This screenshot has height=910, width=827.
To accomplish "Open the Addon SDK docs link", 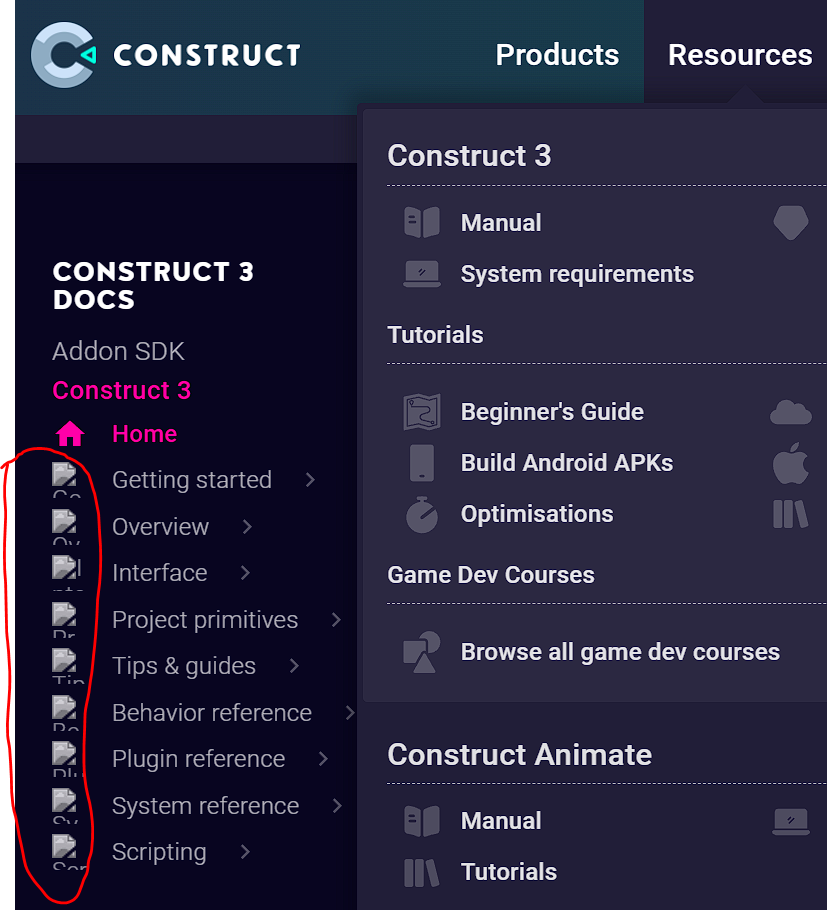I will pos(118,351).
